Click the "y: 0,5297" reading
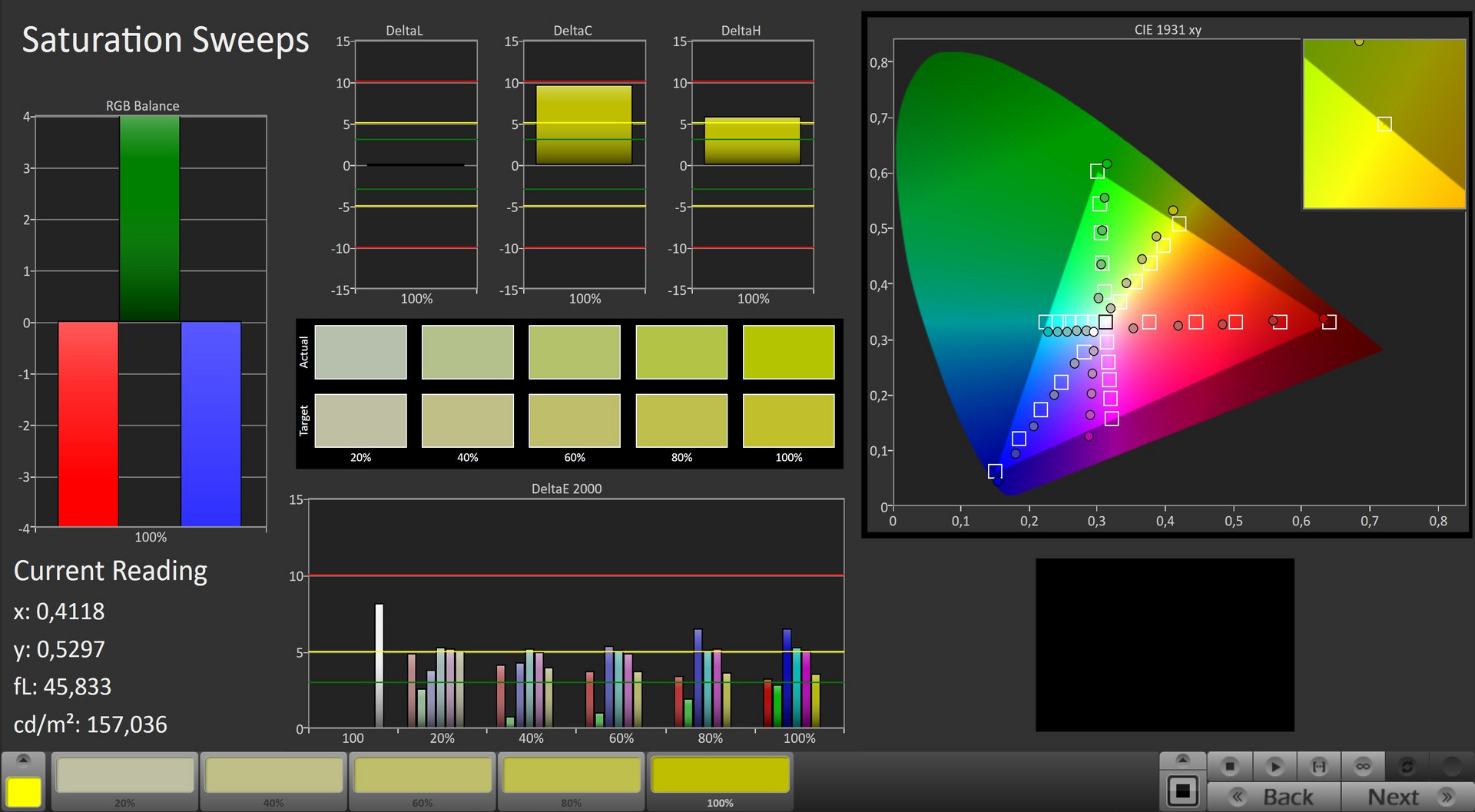The height and width of the screenshot is (812, 1475). (59, 650)
